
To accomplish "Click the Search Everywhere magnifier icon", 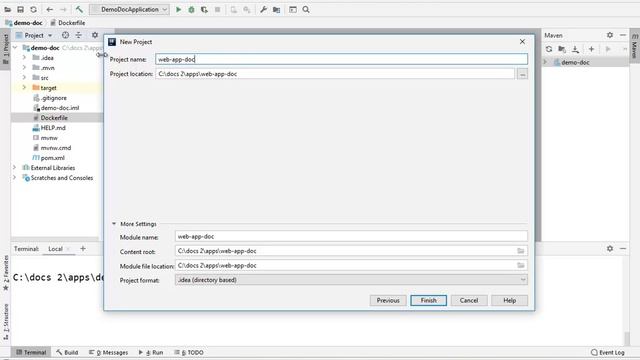I will point(306,9).
